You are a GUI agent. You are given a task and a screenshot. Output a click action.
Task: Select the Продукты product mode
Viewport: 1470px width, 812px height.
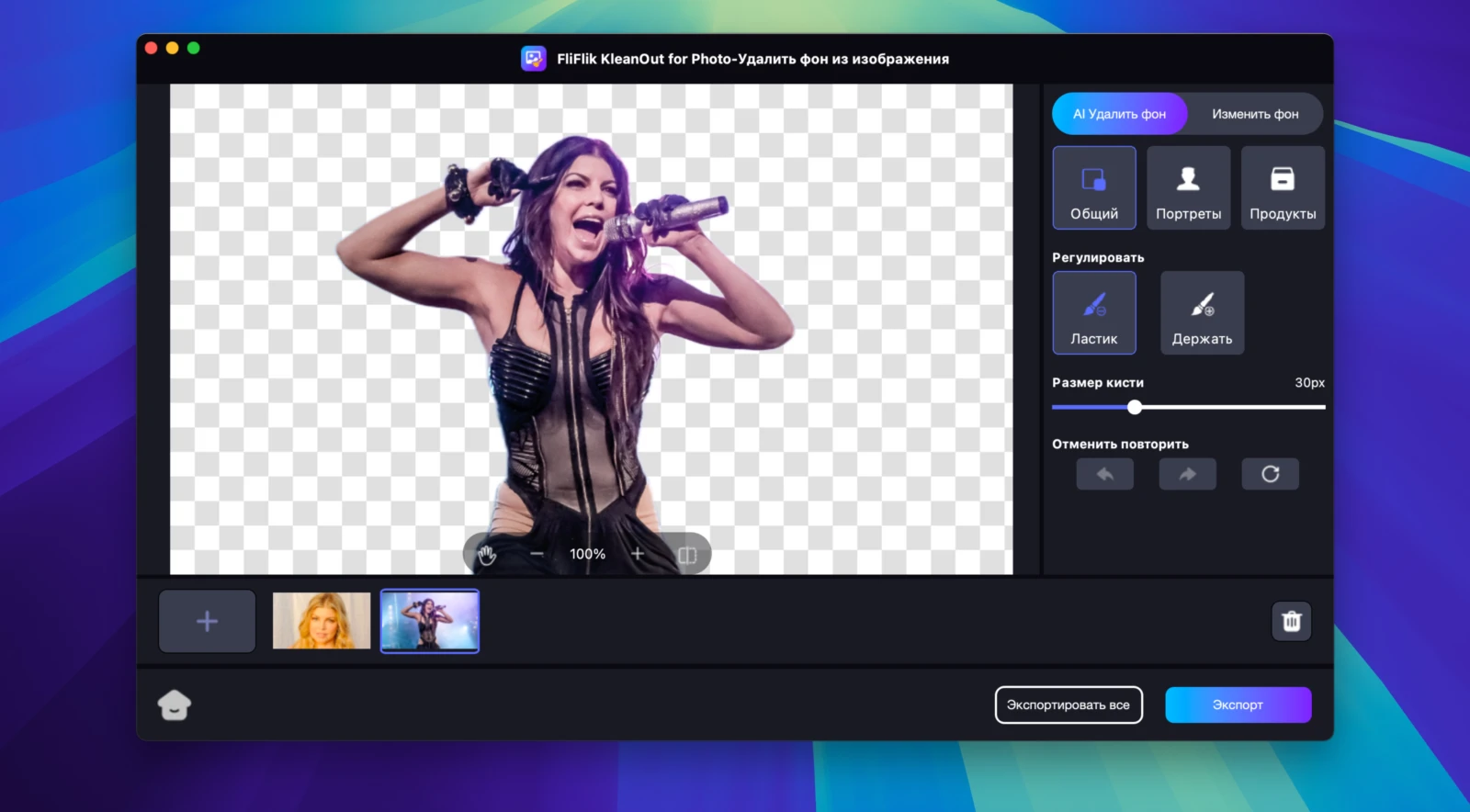coord(1283,187)
